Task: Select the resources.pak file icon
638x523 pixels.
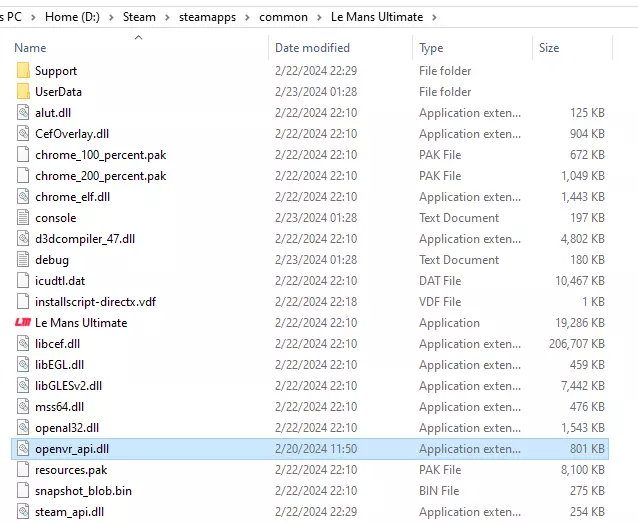Action: [x=23, y=470]
